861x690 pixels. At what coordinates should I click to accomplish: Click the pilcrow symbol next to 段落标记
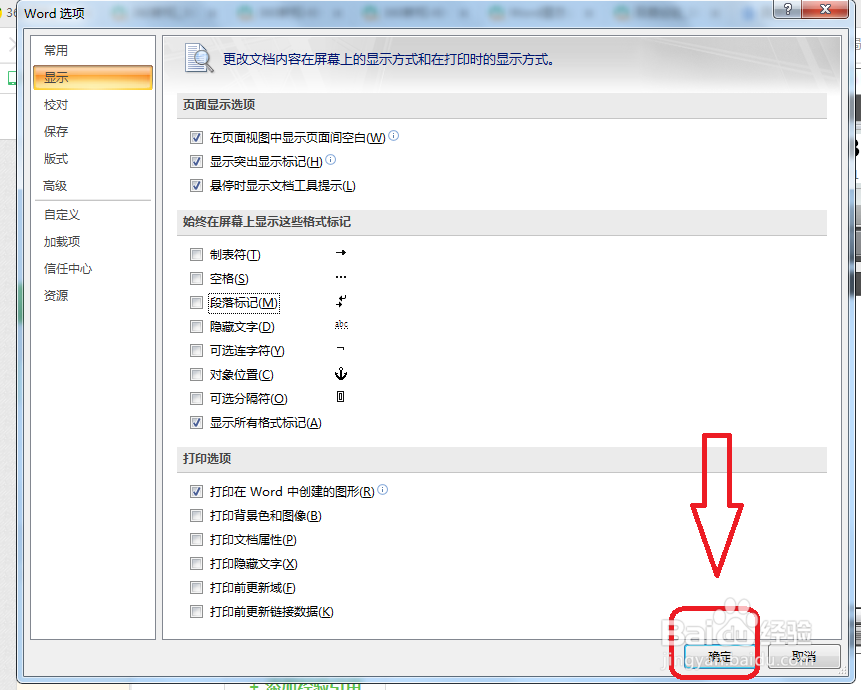(340, 302)
